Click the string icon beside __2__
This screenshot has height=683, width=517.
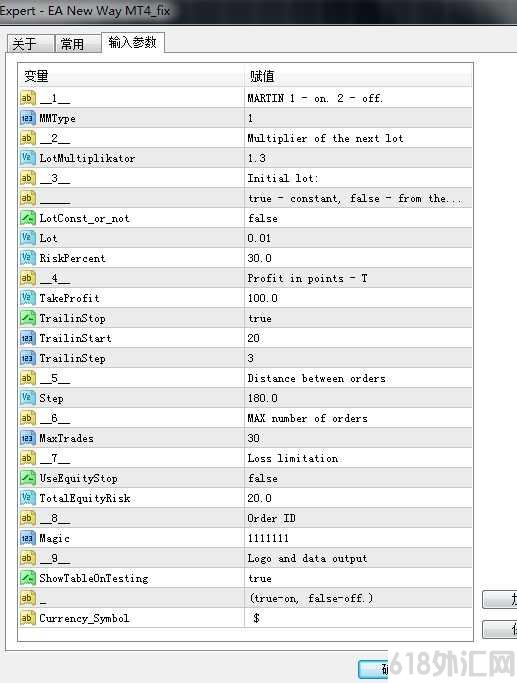point(27,138)
